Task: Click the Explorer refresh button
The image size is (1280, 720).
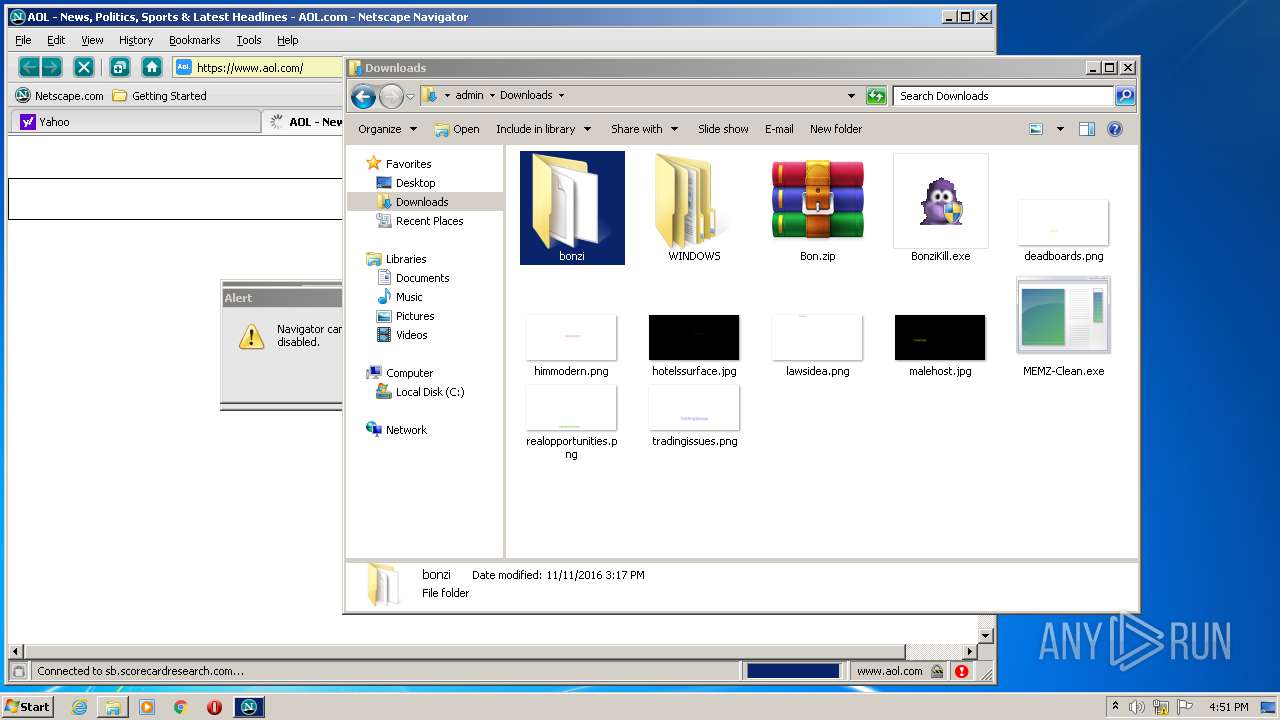Action: tap(876, 96)
